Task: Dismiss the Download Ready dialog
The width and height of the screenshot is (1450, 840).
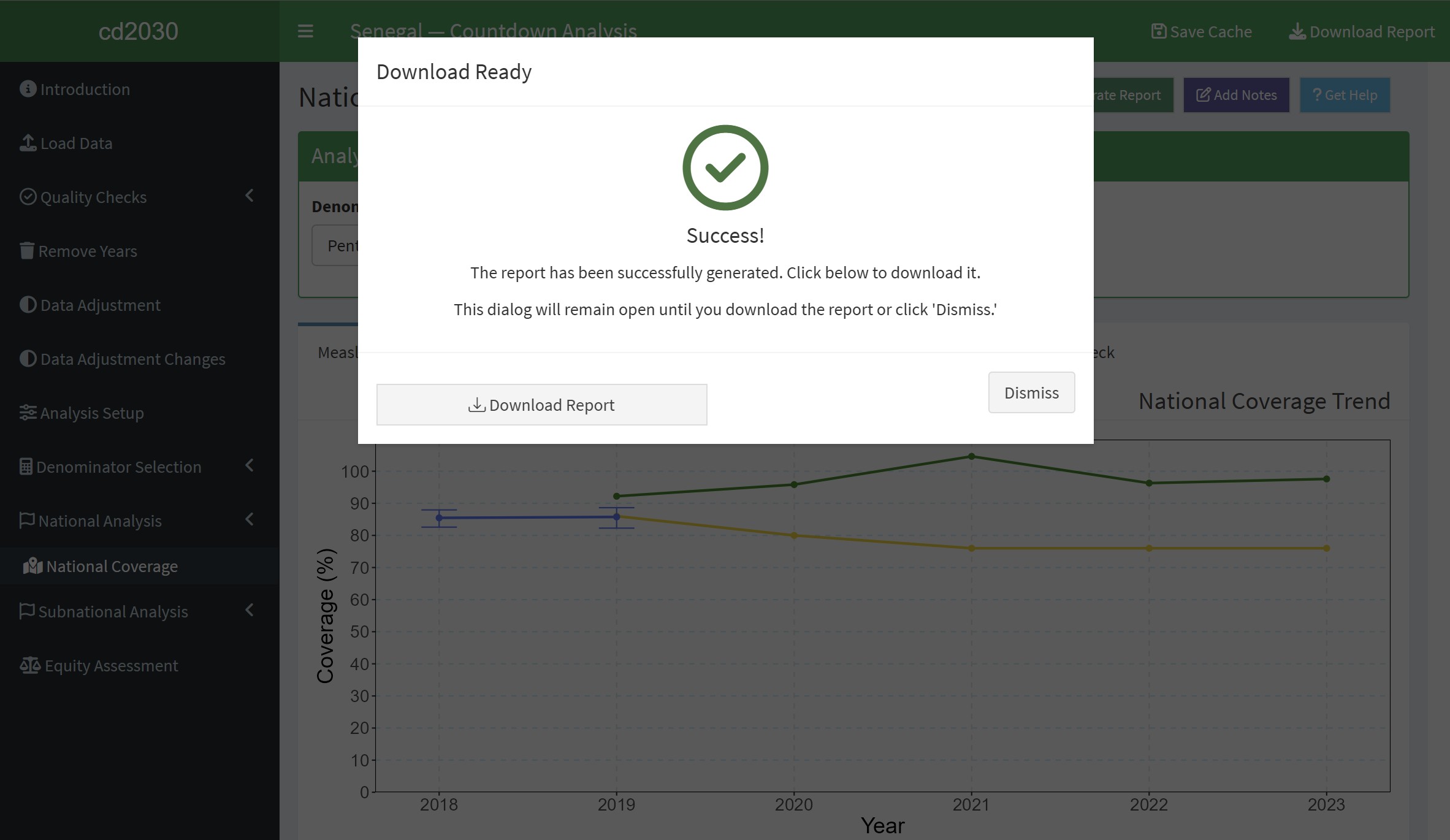Action: coord(1031,392)
